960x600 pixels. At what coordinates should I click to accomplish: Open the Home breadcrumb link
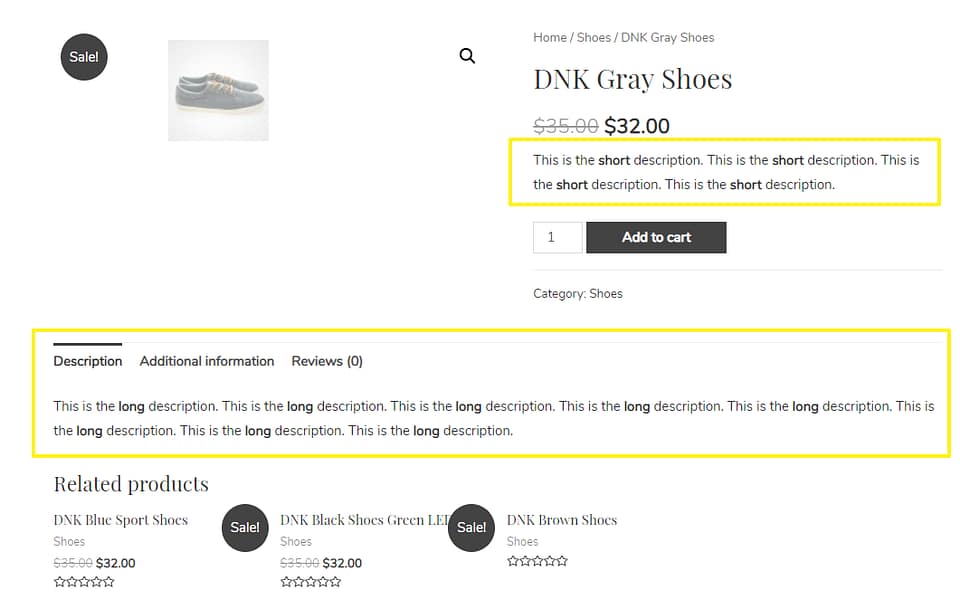[x=549, y=37]
